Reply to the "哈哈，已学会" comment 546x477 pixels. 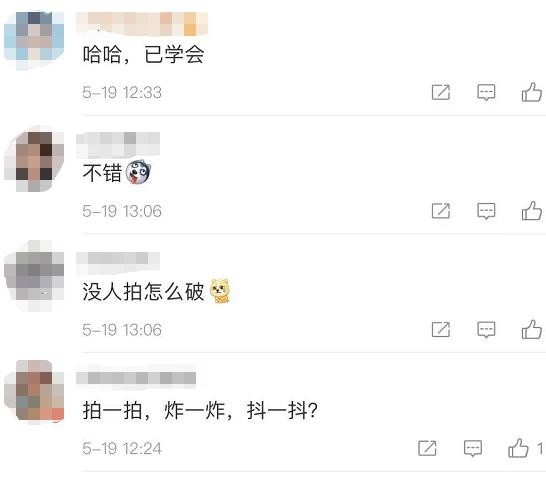pos(486,93)
